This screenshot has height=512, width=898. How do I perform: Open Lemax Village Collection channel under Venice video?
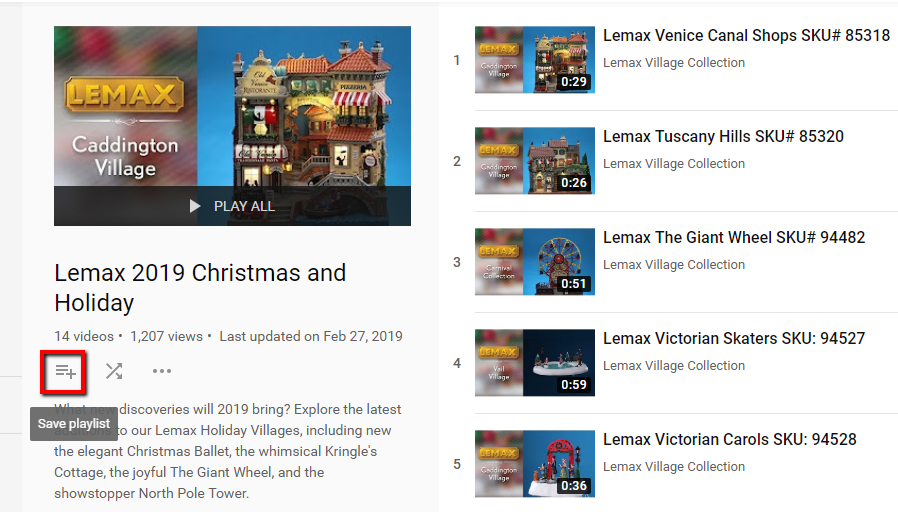[674, 62]
